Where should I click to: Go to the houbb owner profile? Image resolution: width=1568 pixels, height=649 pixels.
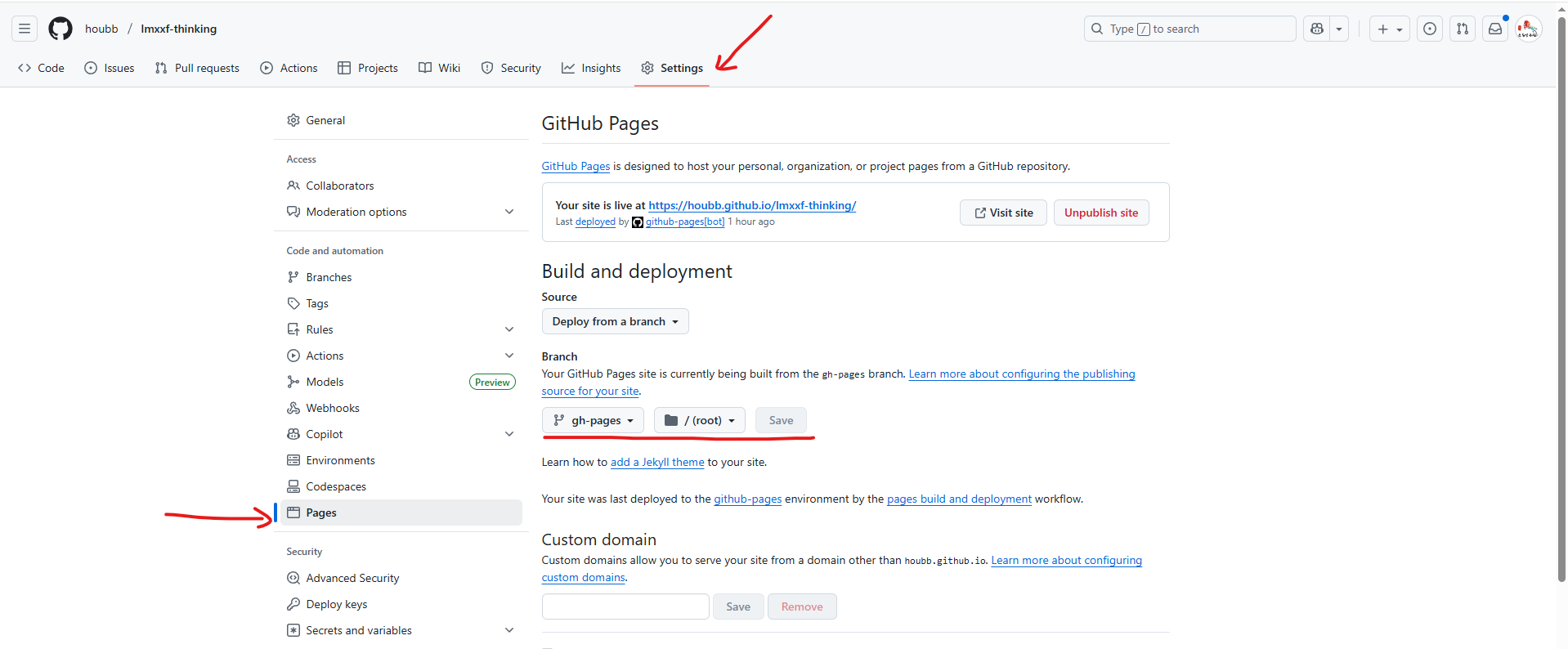click(x=101, y=29)
